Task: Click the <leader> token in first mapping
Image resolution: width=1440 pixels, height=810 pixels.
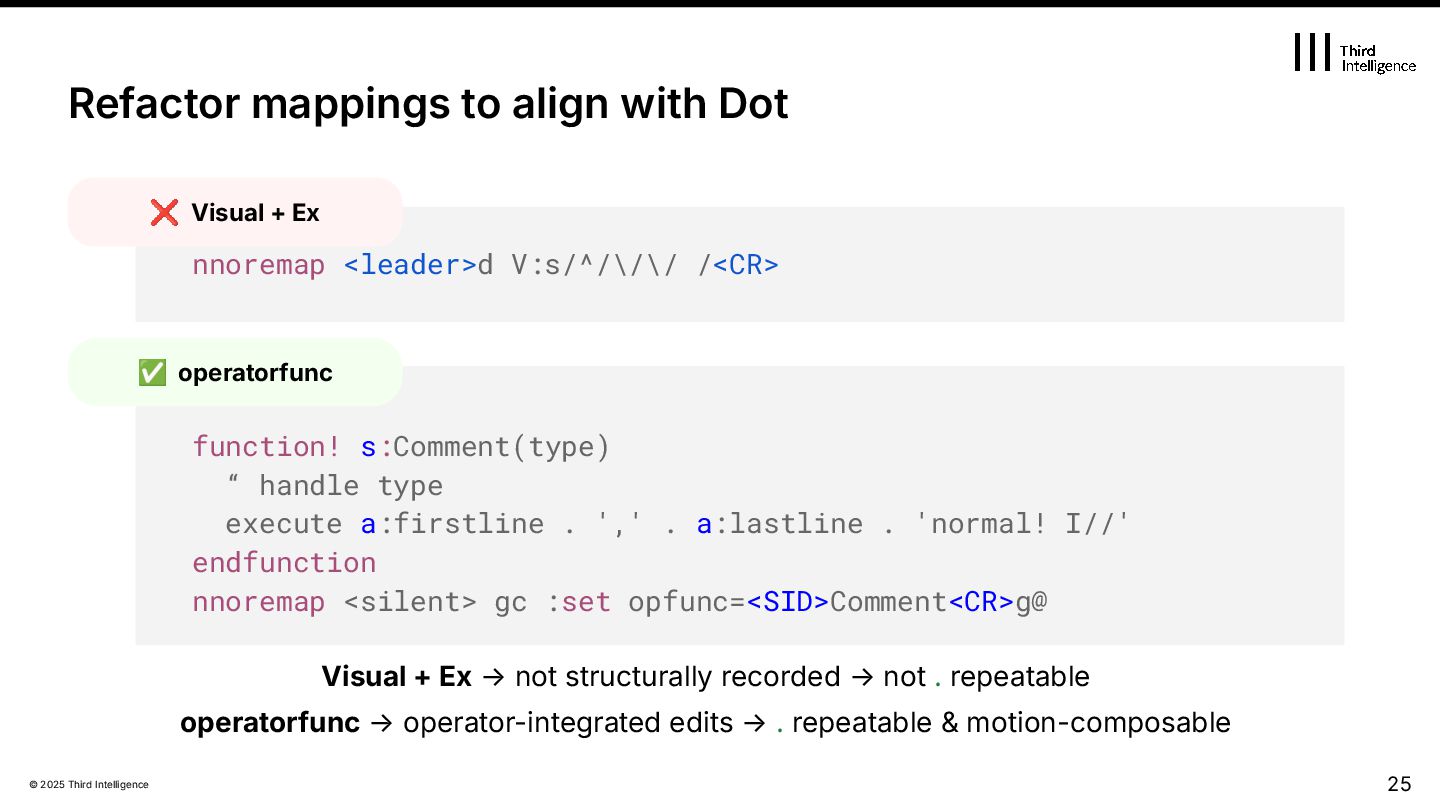Action: 410,265
